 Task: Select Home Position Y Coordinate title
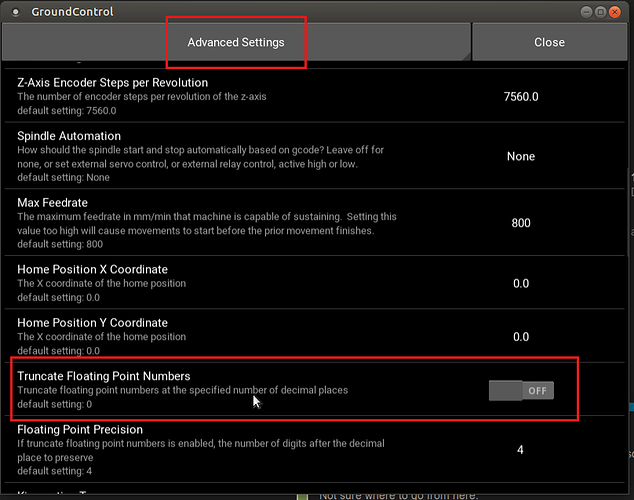tap(93, 323)
